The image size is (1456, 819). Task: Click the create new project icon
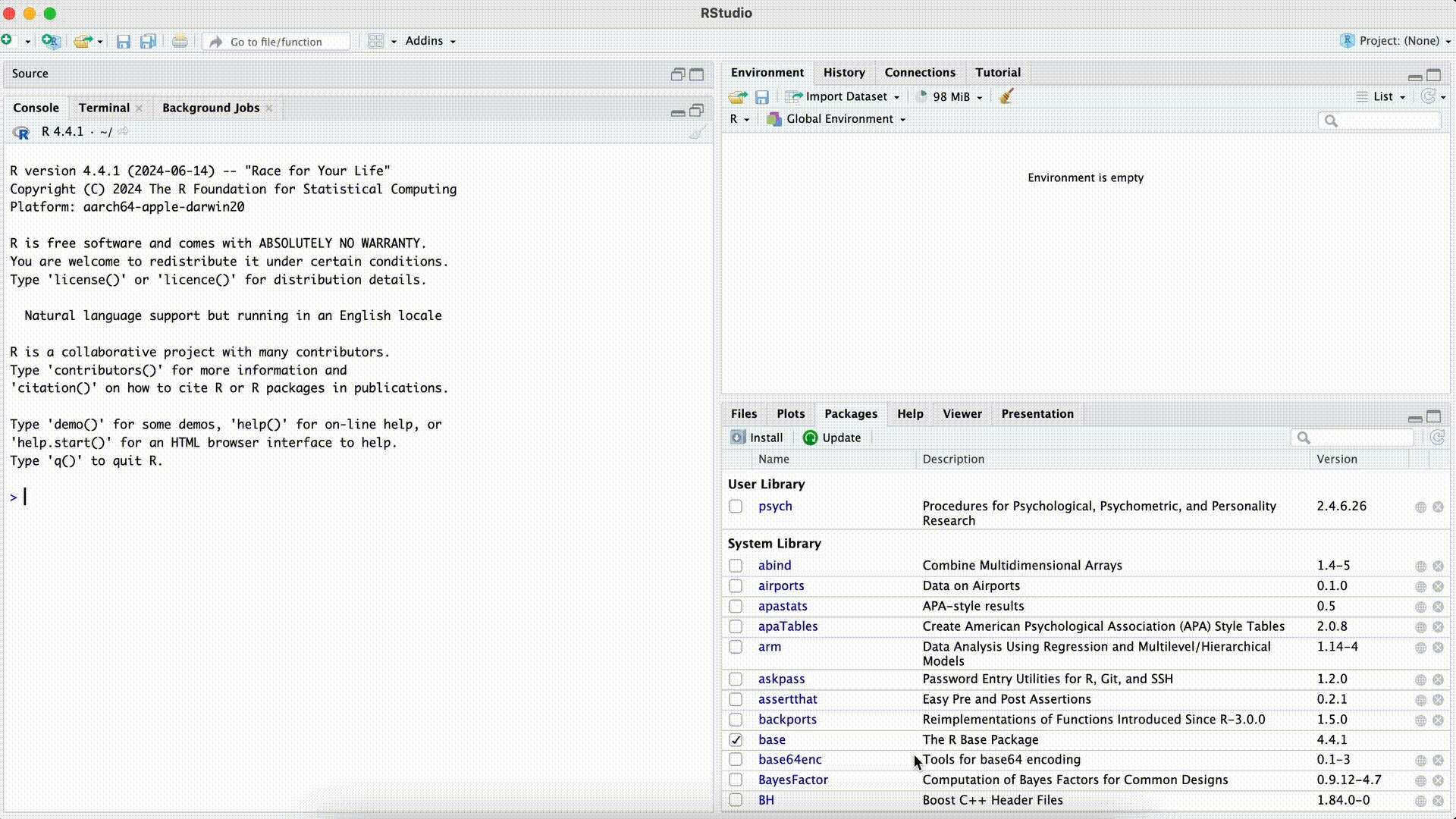(51, 41)
